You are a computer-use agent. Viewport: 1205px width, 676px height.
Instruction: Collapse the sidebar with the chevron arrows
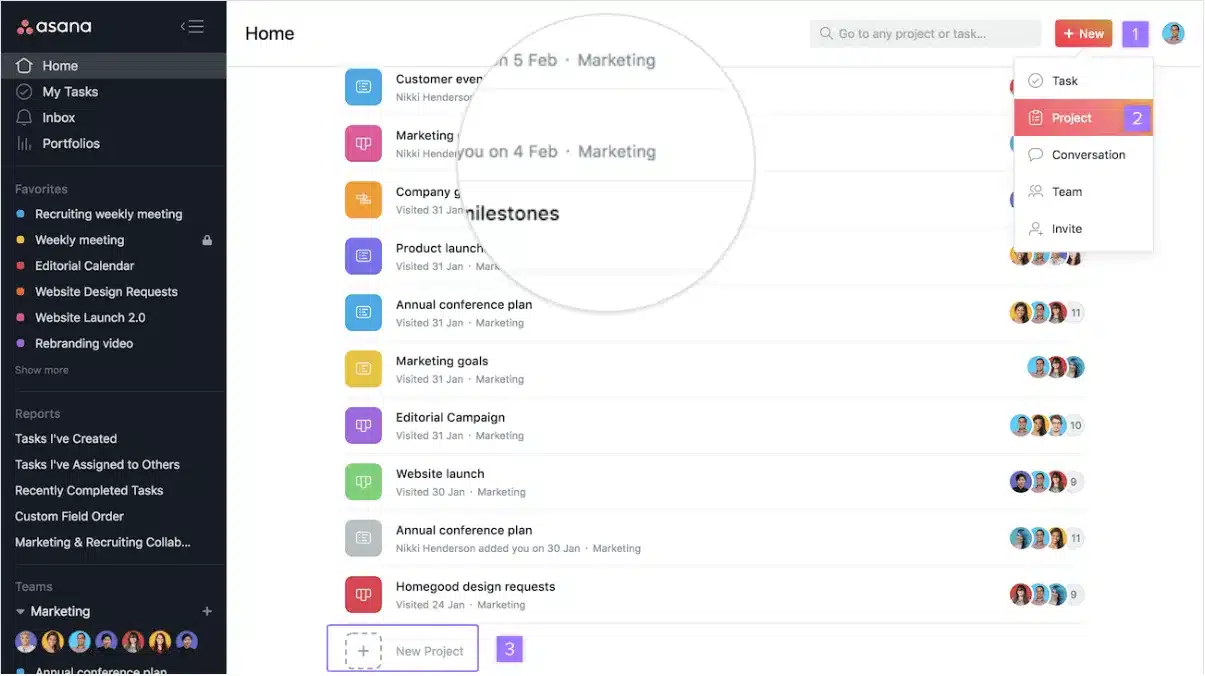[192, 27]
